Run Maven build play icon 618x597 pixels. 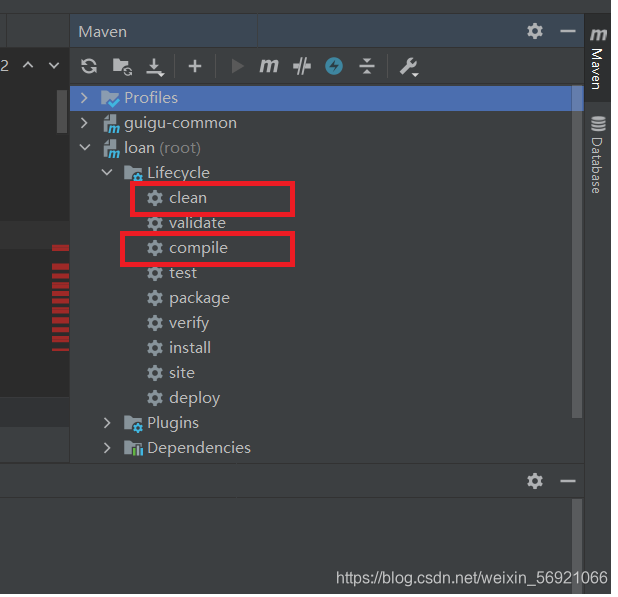(x=237, y=66)
